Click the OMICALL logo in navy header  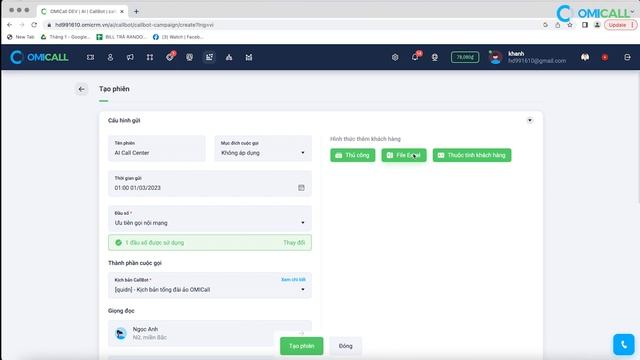pyautogui.click(x=39, y=57)
